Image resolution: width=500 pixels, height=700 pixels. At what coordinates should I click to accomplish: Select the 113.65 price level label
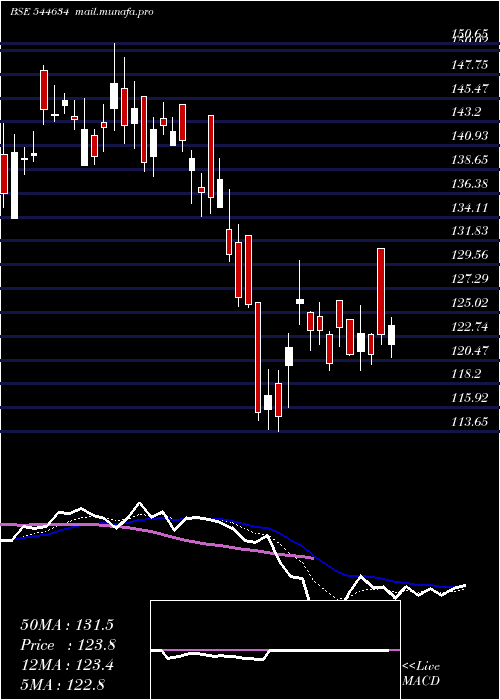470,421
